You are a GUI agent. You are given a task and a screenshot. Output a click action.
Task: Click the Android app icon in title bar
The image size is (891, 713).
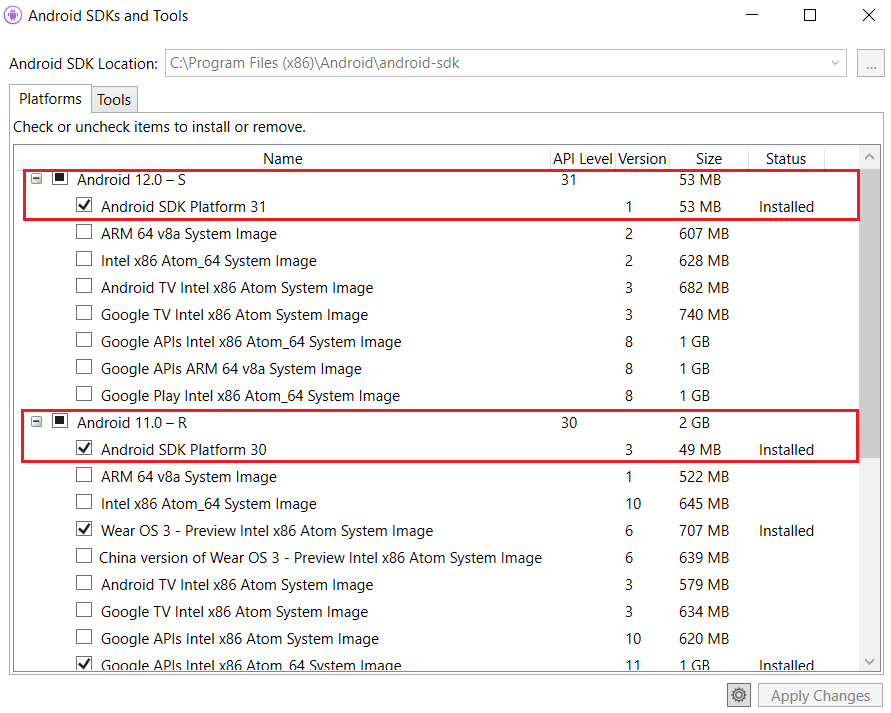click(14, 15)
